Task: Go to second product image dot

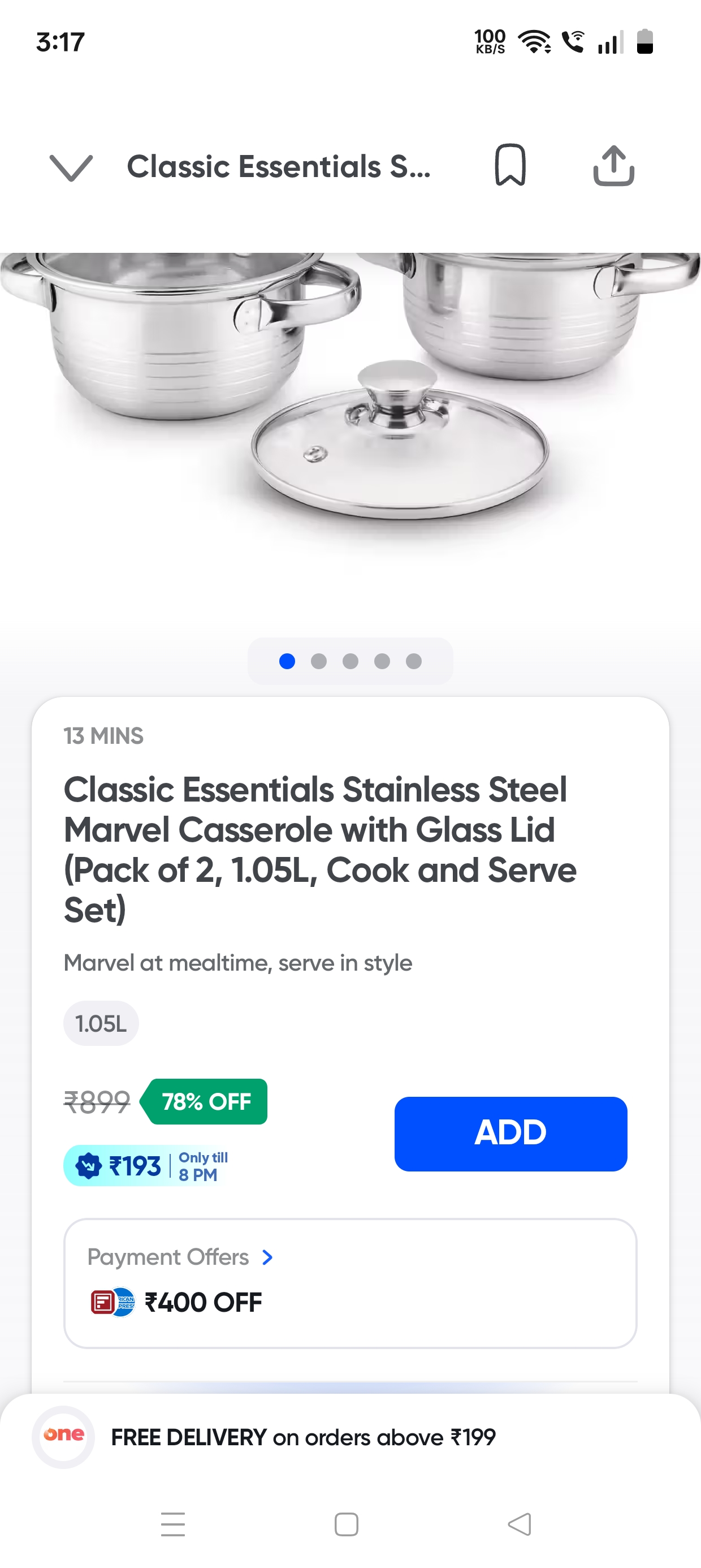Action: pyautogui.click(x=319, y=661)
